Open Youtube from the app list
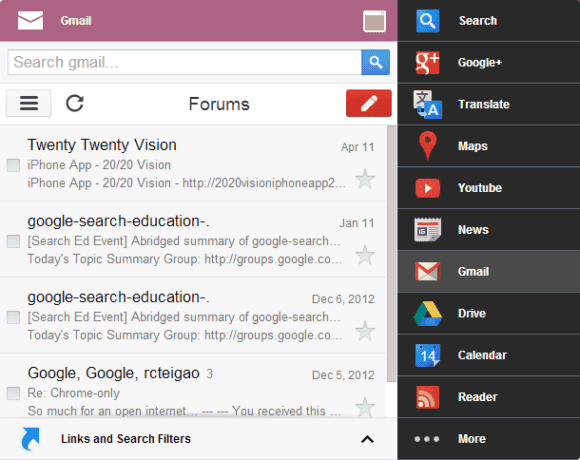This screenshot has width=580, height=460. [428, 188]
